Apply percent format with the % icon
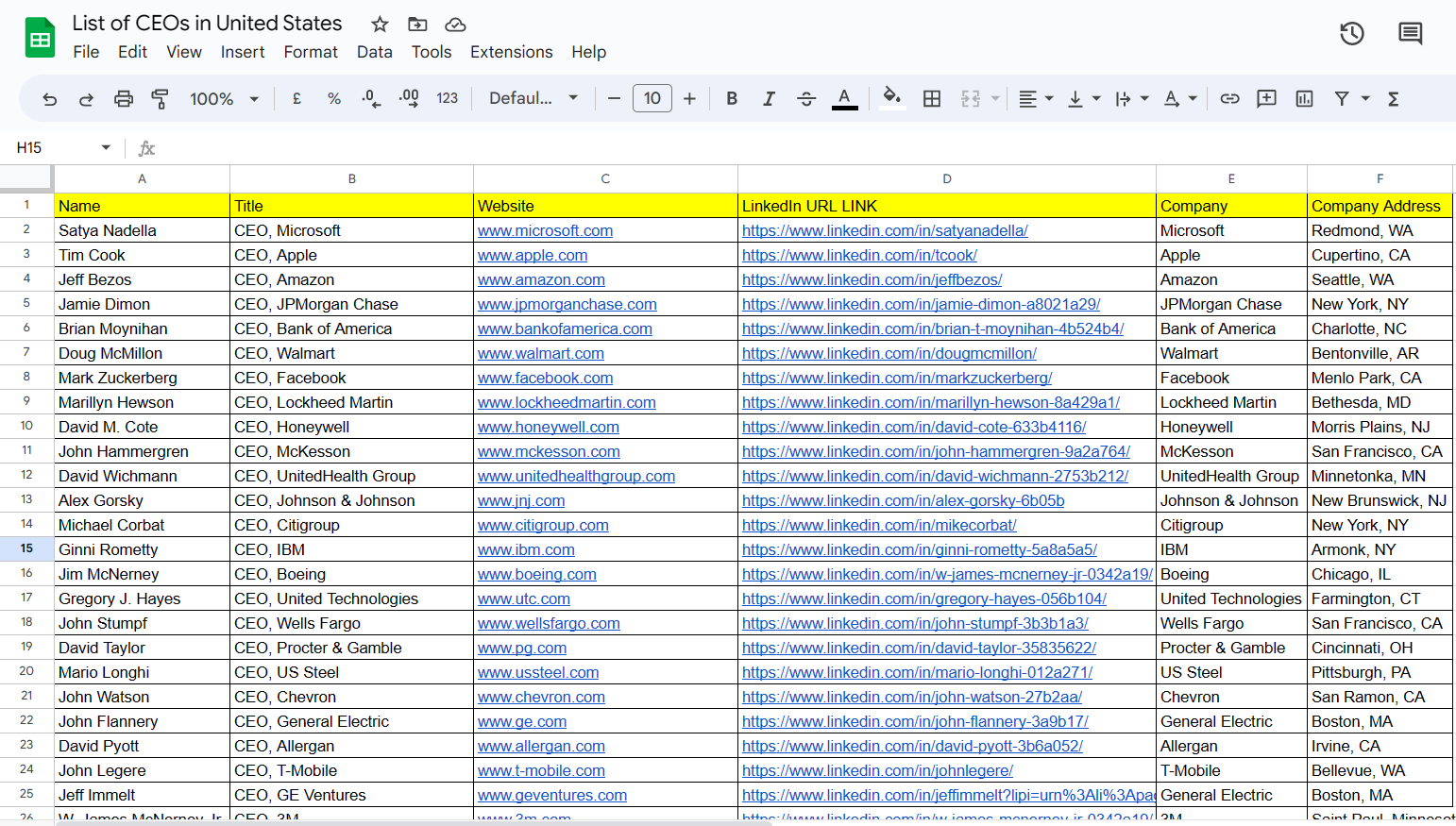Screen dimensions: 1456x826 (334, 98)
